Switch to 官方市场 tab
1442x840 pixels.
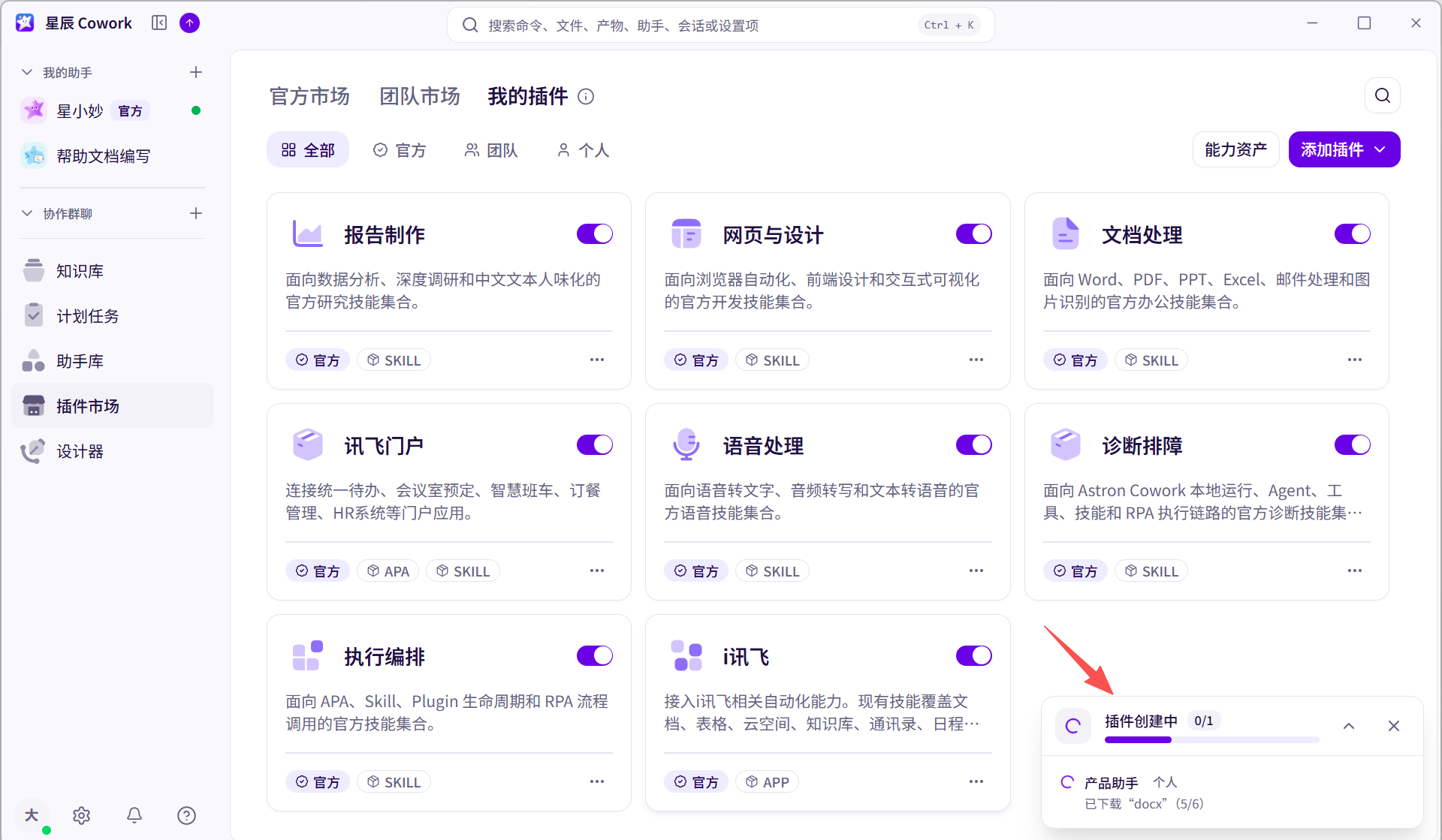pyautogui.click(x=309, y=96)
